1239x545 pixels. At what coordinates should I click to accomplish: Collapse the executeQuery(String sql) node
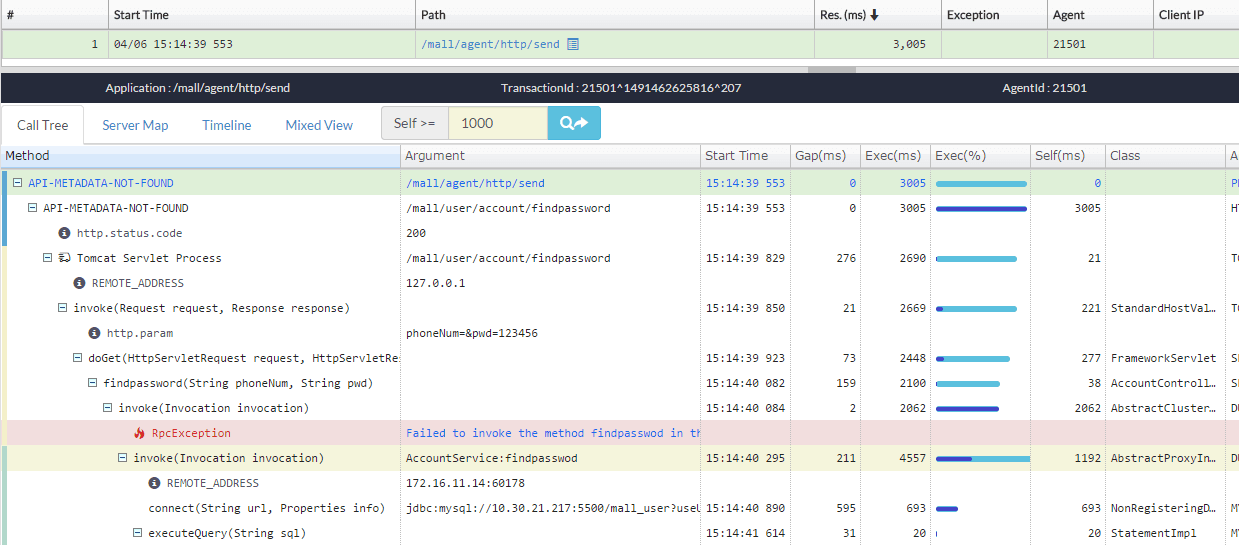(x=138, y=533)
